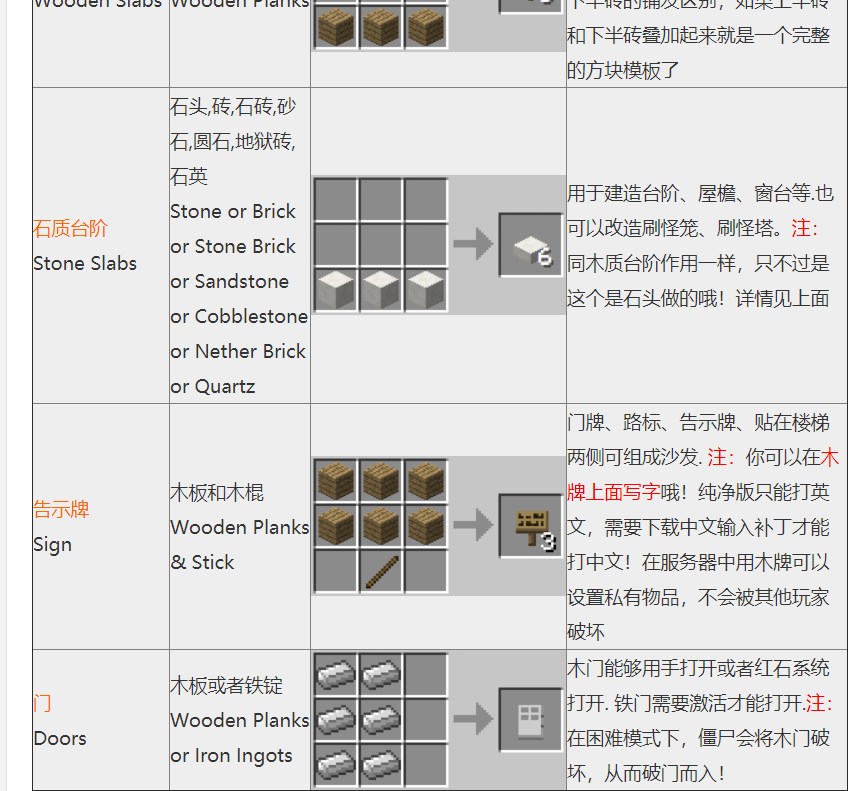860x791 pixels.
Task: Click the '& Stick' ingredient text
Action: click(x=202, y=562)
